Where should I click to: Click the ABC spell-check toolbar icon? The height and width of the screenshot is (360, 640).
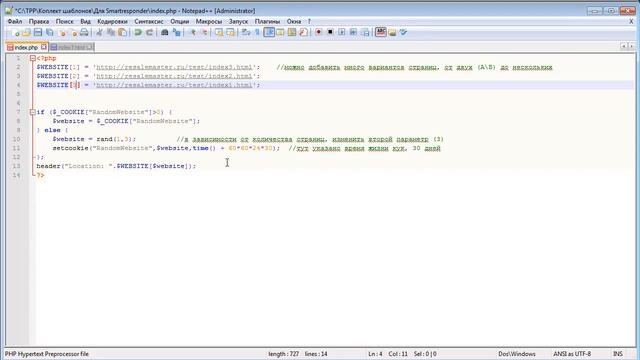click(x=381, y=32)
